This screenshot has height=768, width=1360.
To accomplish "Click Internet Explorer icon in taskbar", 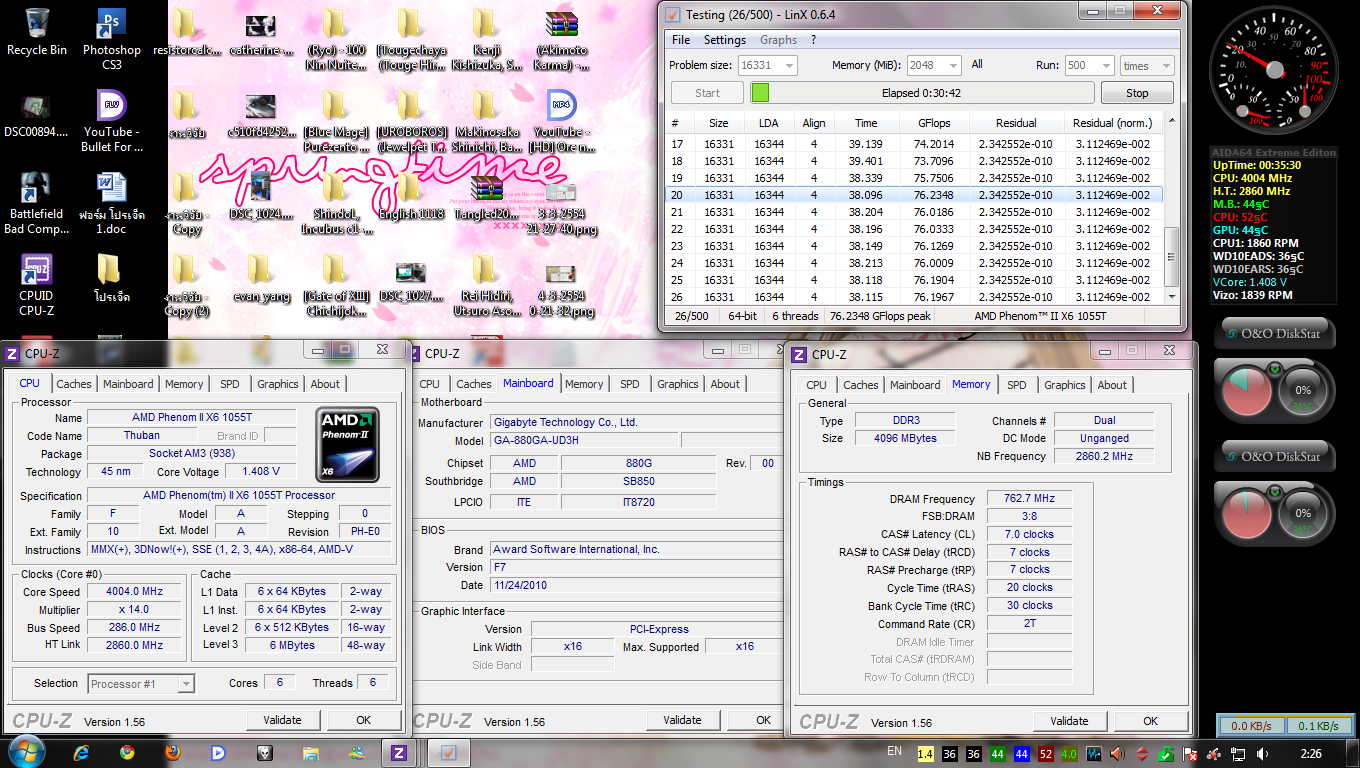I will pyautogui.click(x=81, y=752).
